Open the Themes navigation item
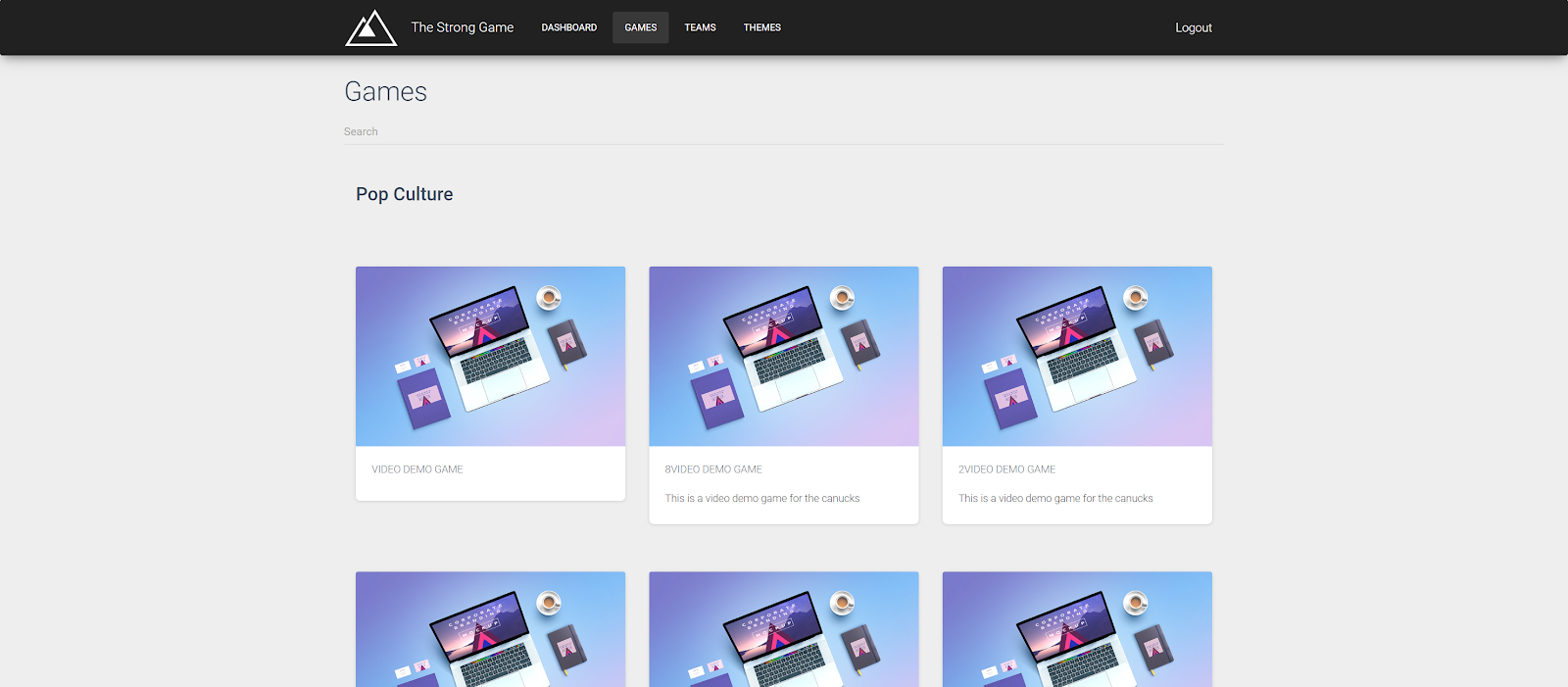Image resolution: width=1568 pixels, height=687 pixels. point(761,27)
